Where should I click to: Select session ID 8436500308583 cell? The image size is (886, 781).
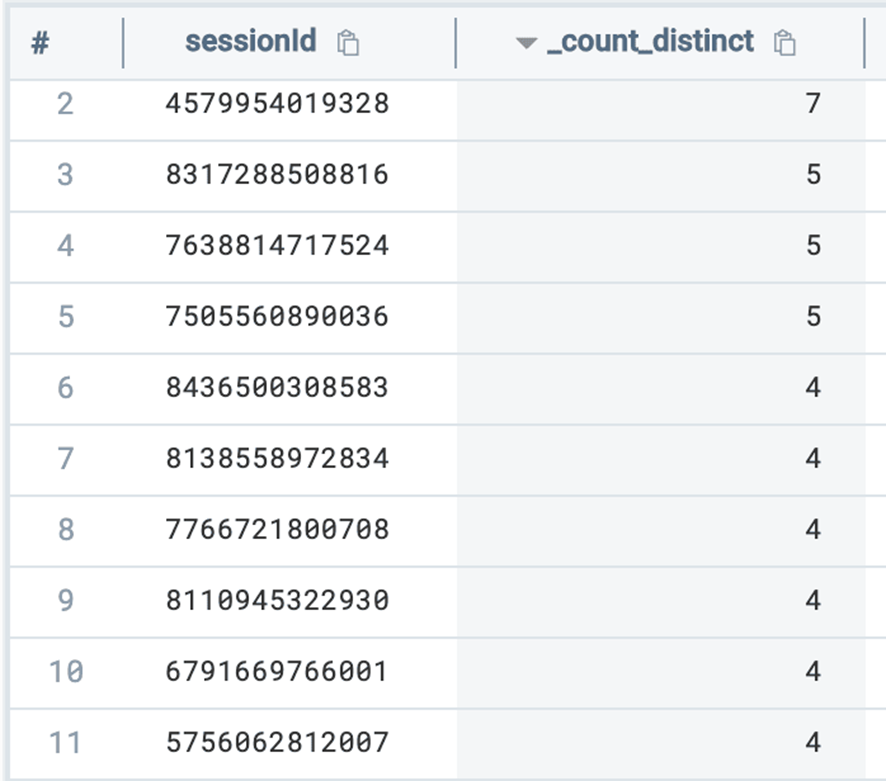277,388
